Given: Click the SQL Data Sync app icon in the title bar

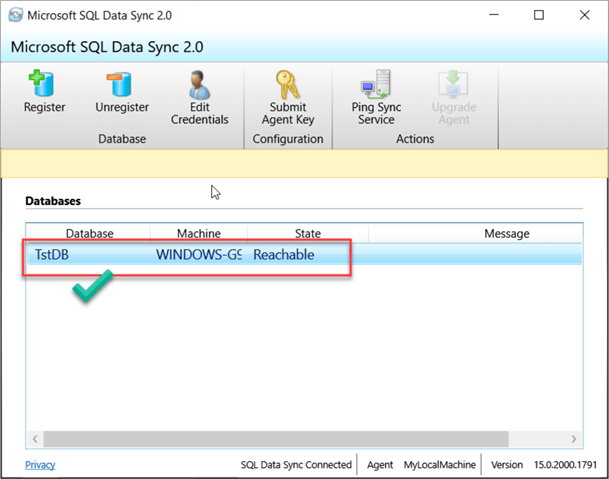Looking at the screenshot, I should click(16, 15).
